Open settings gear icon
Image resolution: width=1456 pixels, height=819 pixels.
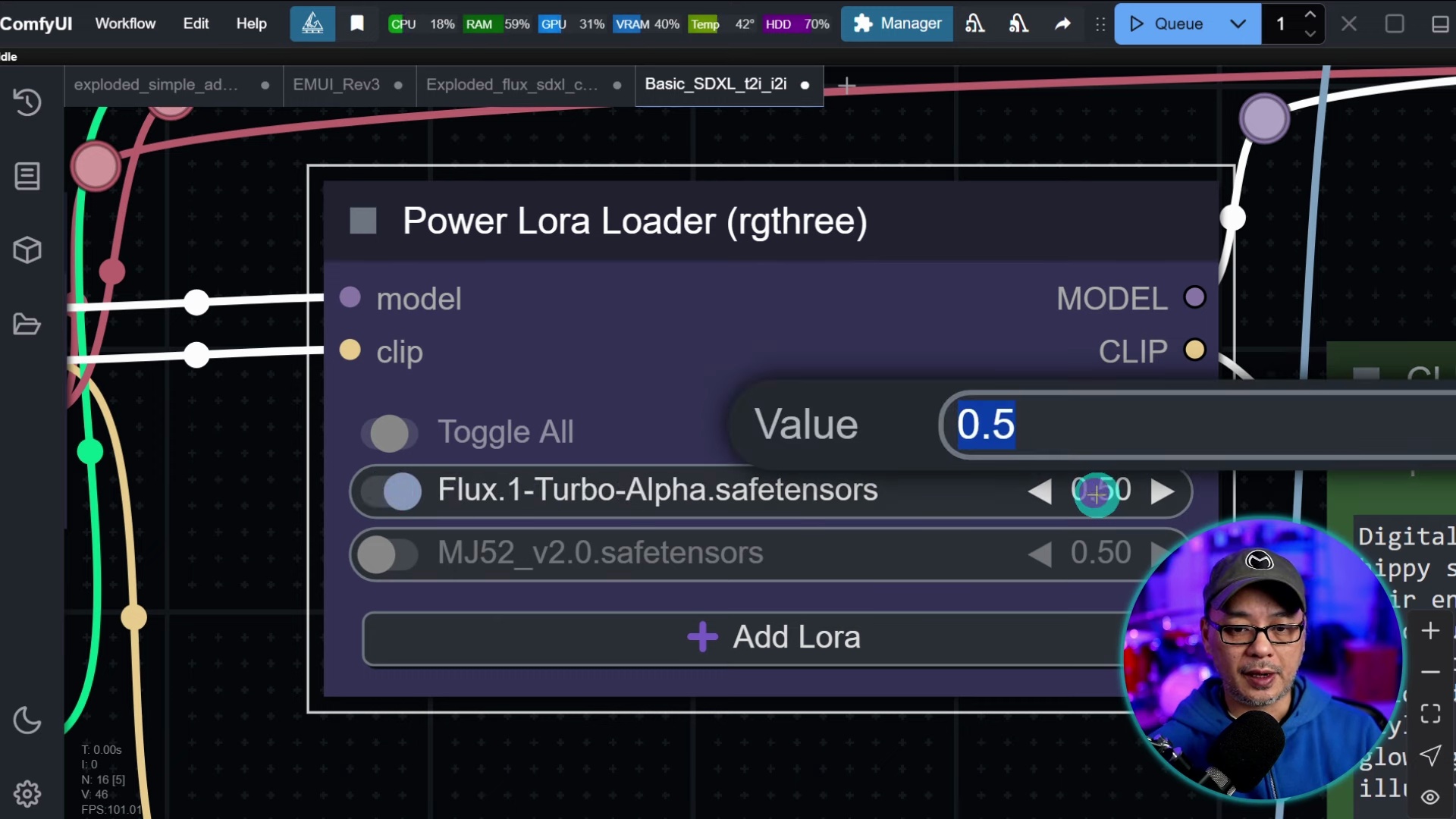[27, 794]
